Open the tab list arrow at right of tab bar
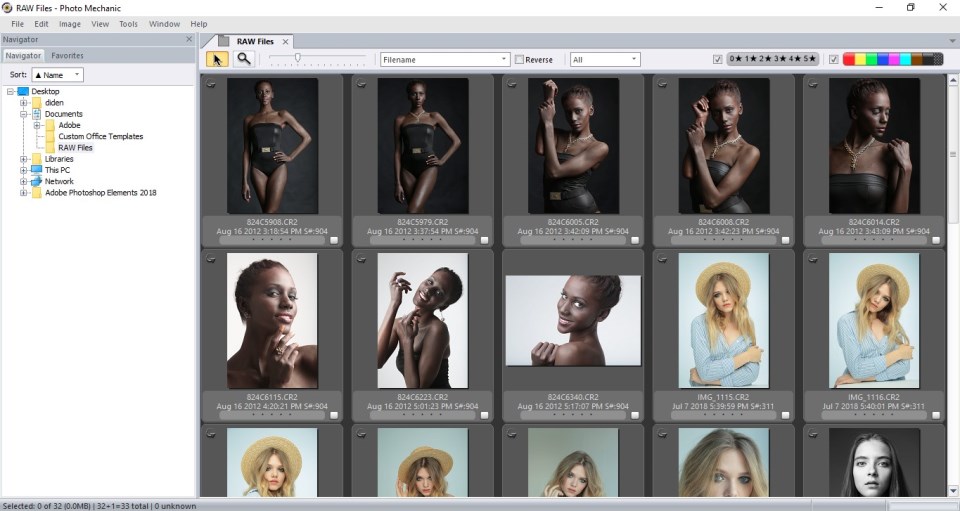The height and width of the screenshot is (511, 960). pos(953,41)
